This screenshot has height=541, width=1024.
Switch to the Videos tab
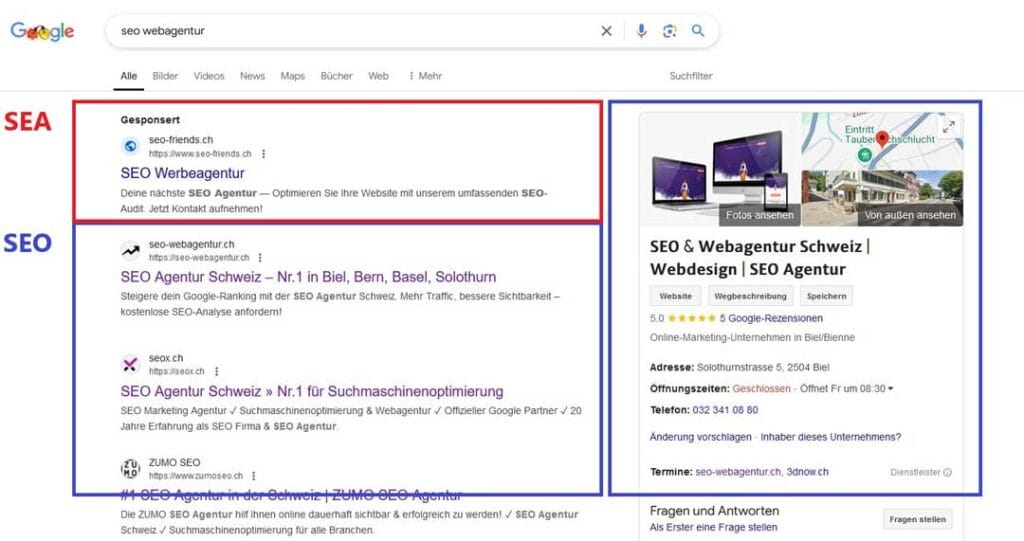click(x=209, y=76)
